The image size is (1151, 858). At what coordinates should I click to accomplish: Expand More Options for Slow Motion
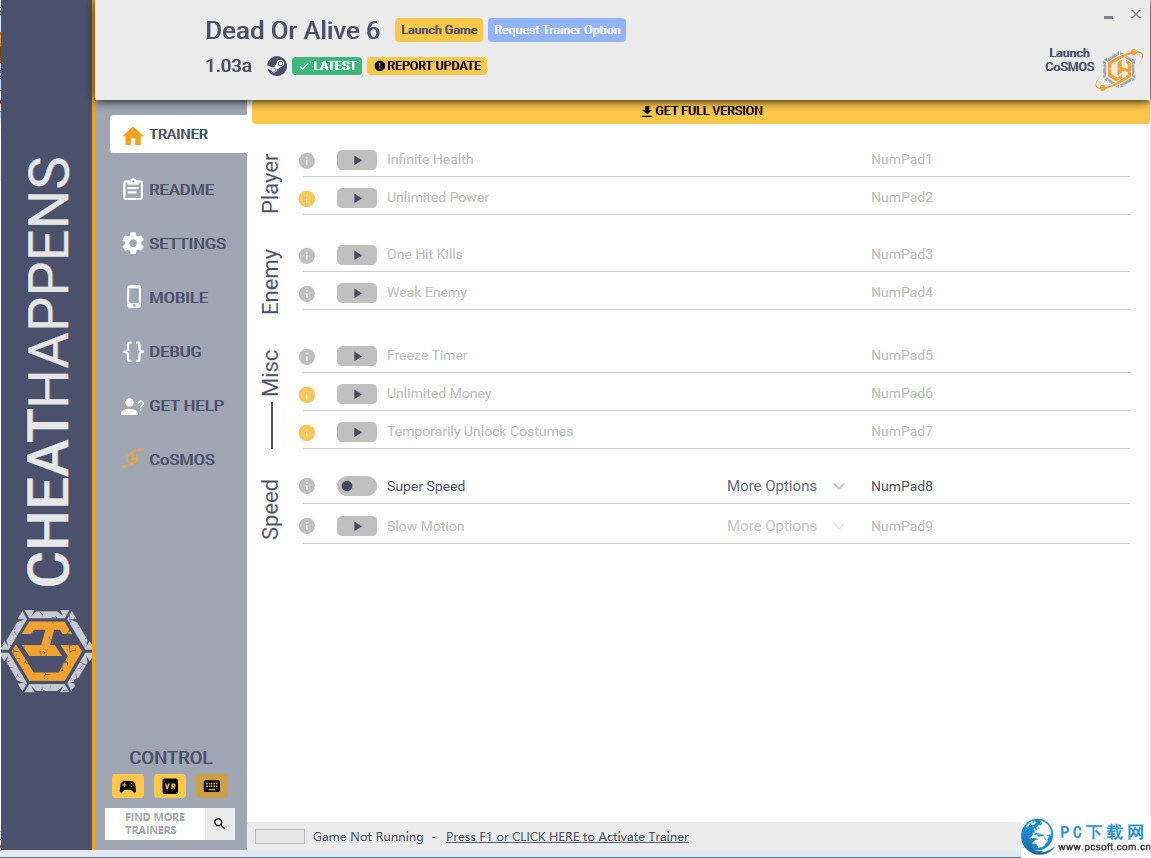(x=785, y=526)
